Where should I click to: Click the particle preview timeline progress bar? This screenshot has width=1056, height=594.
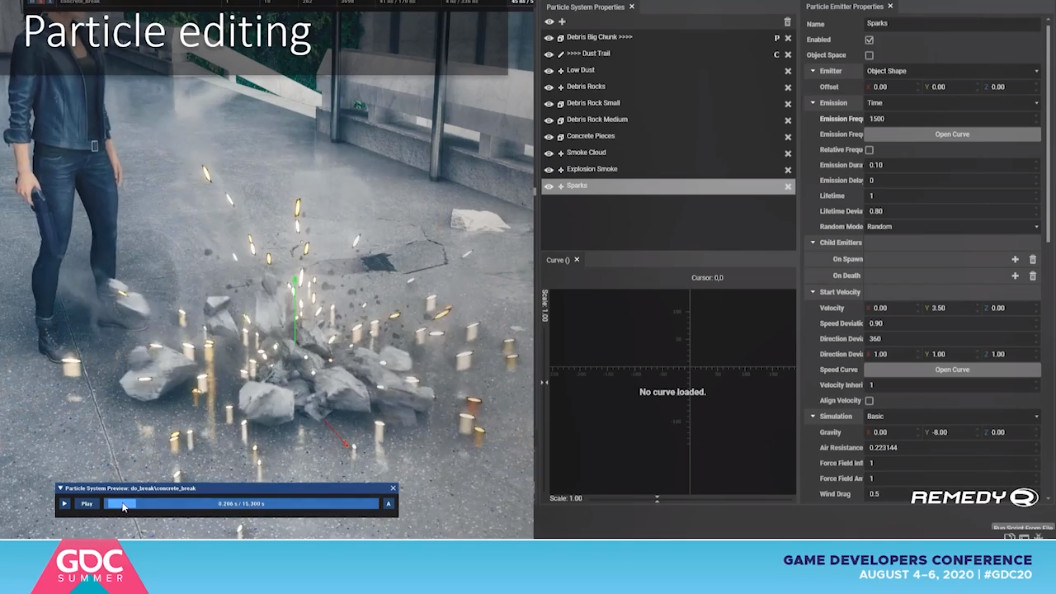[241, 504]
